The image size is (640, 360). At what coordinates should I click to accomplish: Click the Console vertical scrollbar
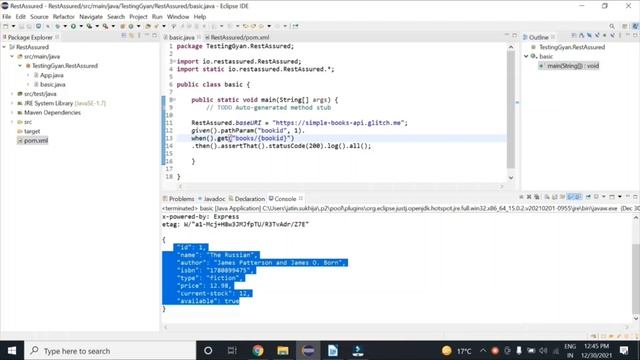[x=636, y=278]
